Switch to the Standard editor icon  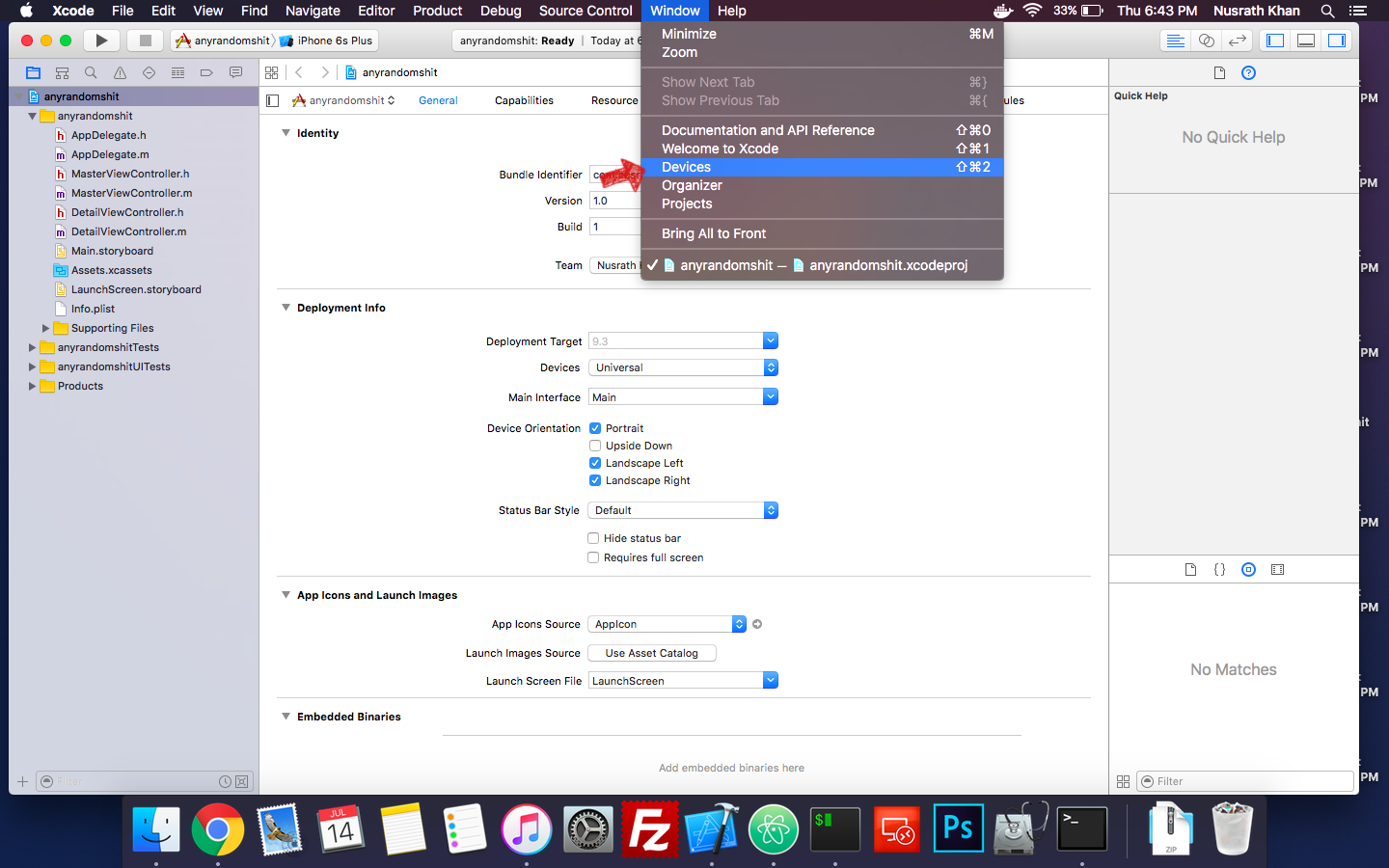(x=1175, y=41)
